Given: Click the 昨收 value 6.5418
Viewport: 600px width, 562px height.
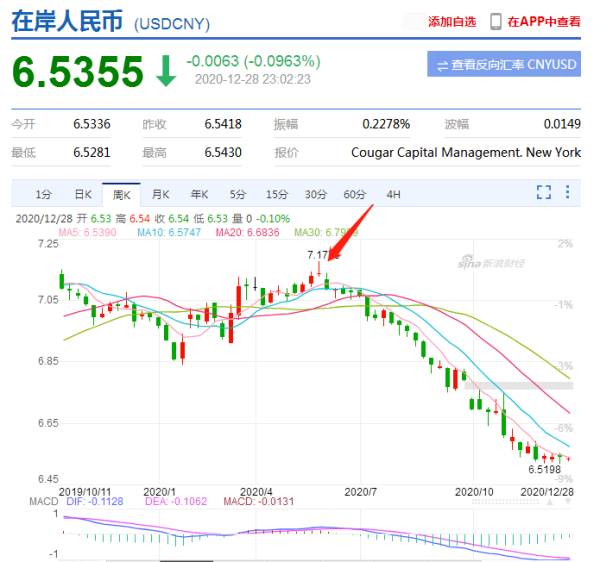Looking at the screenshot, I should click(x=223, y=124).
